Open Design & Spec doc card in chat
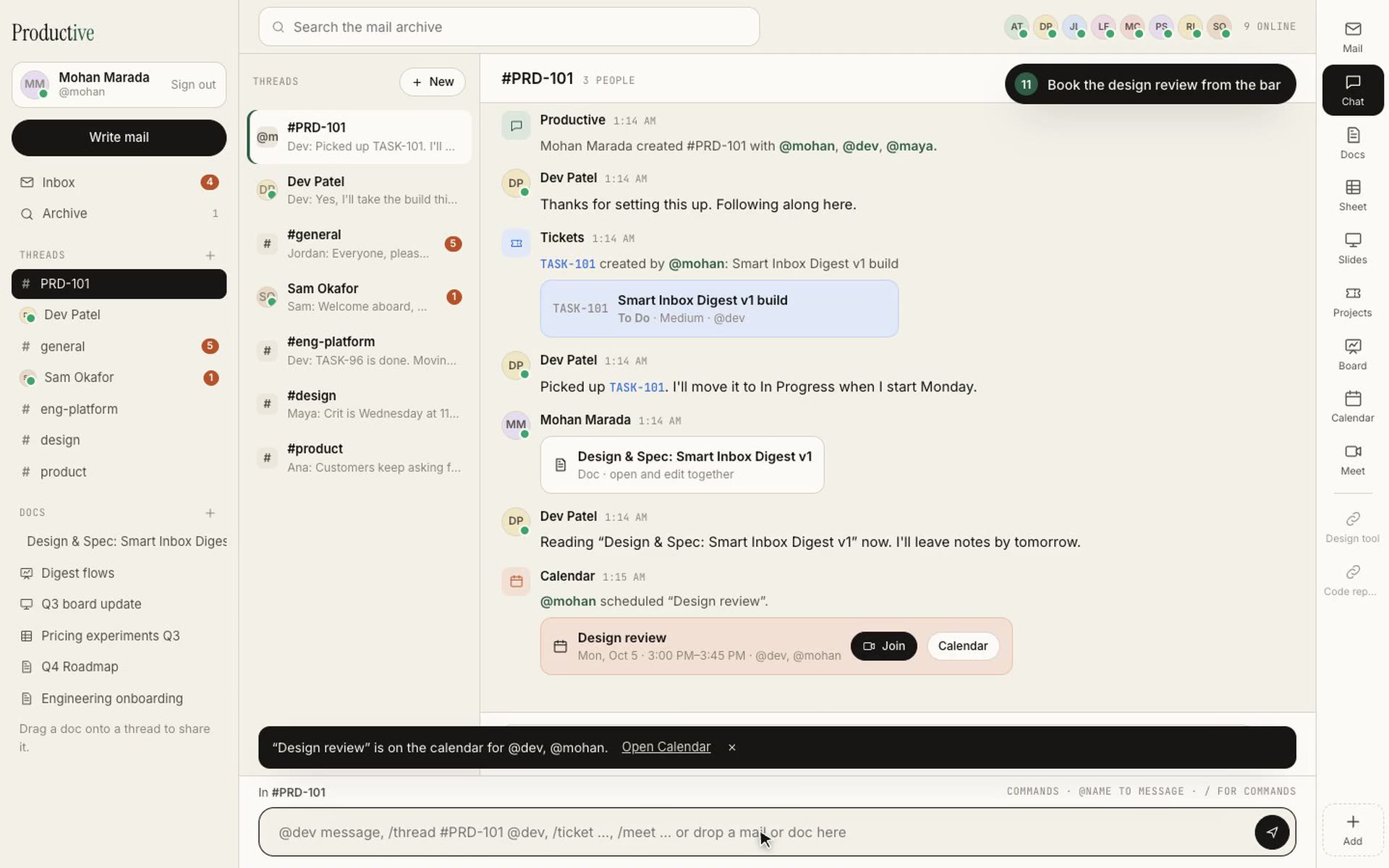 681,465
